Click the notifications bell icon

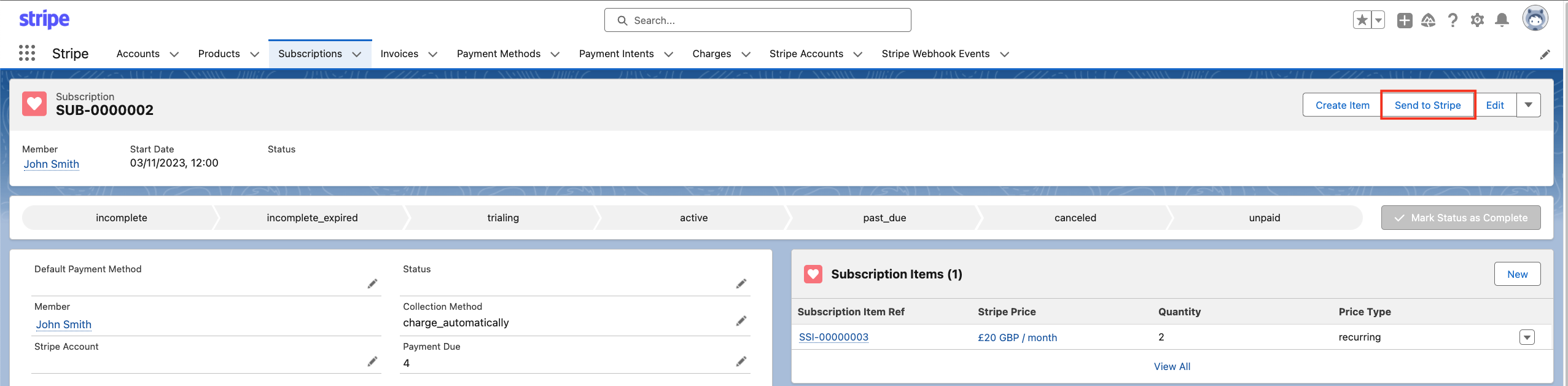tap(1502, 20)
